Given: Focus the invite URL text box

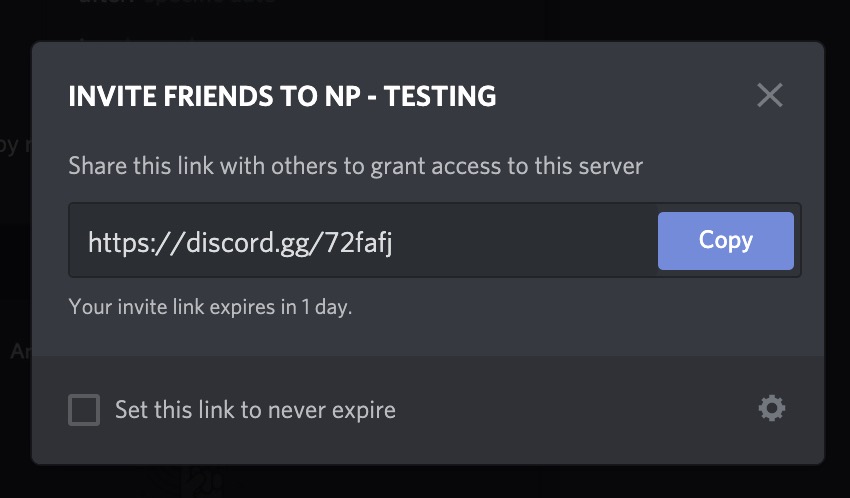Looking at the screenshot, I should pos(360,241).
